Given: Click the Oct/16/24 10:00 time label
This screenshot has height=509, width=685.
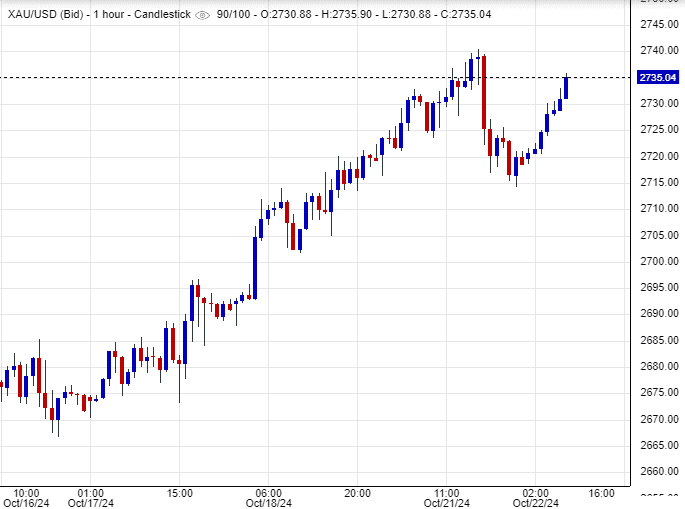Looking at the screenshot, I should coord(26,498).
